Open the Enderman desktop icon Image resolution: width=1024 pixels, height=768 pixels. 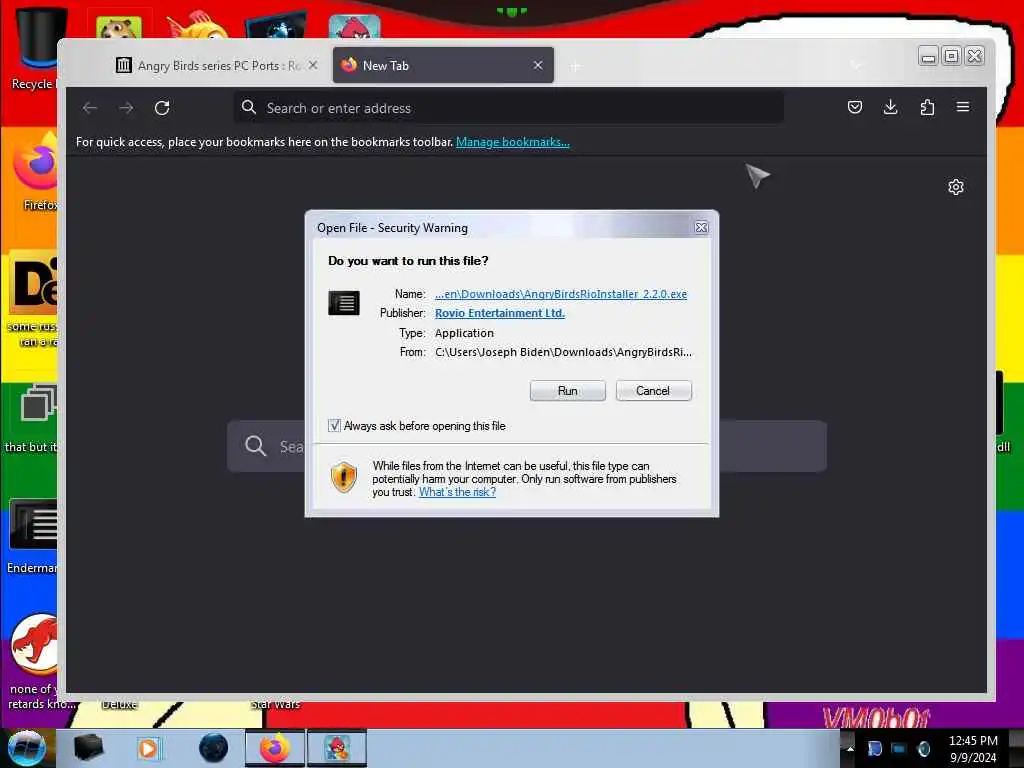click(33, 537)
